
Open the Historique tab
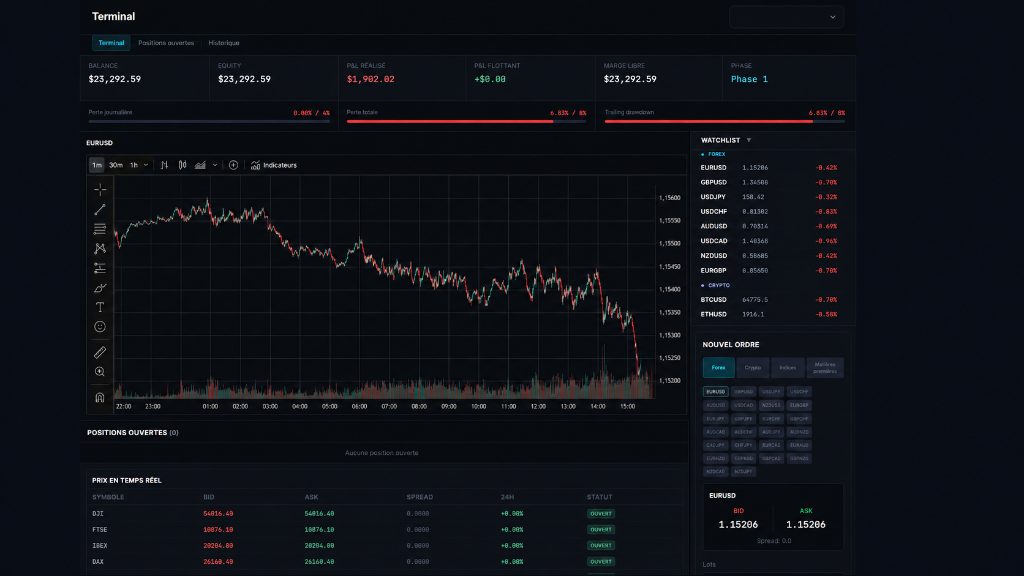(224, 43)
